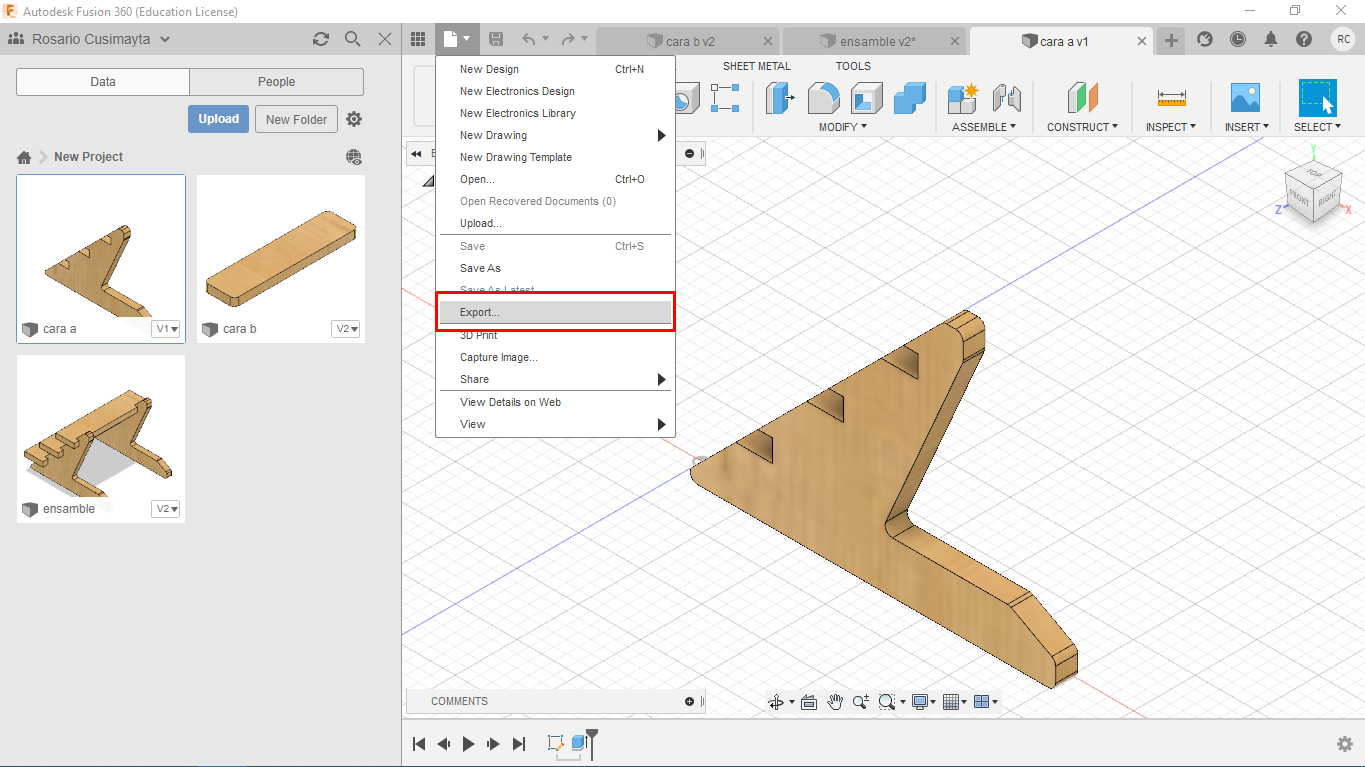Jump to timeline end

(x=518, y=744)
